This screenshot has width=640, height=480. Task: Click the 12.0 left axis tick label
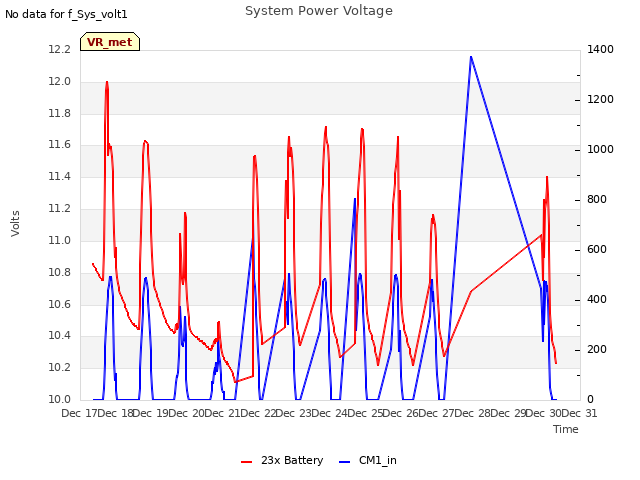coord(60,81)
